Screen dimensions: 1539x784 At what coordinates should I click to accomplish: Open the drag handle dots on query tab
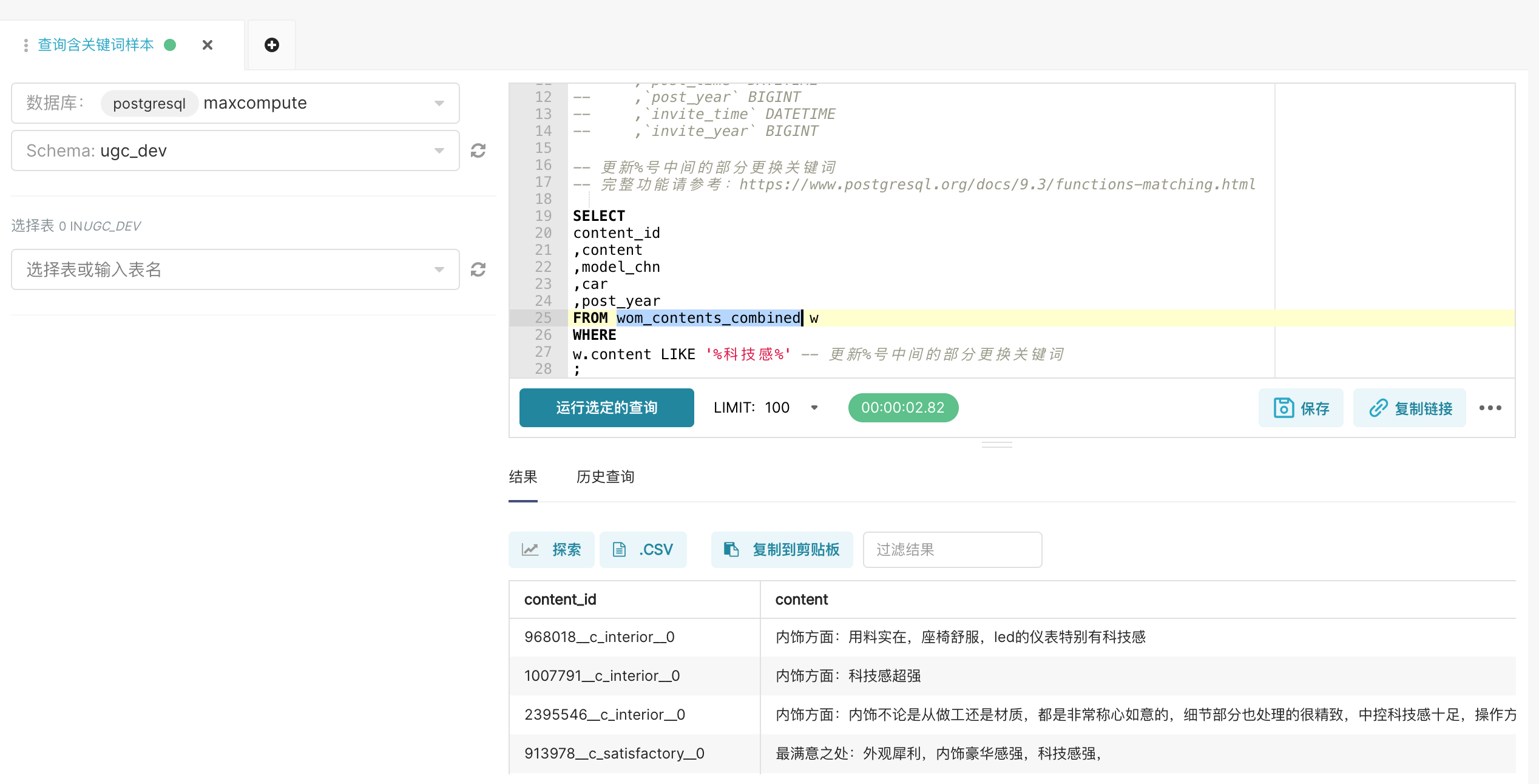point(25,46)
